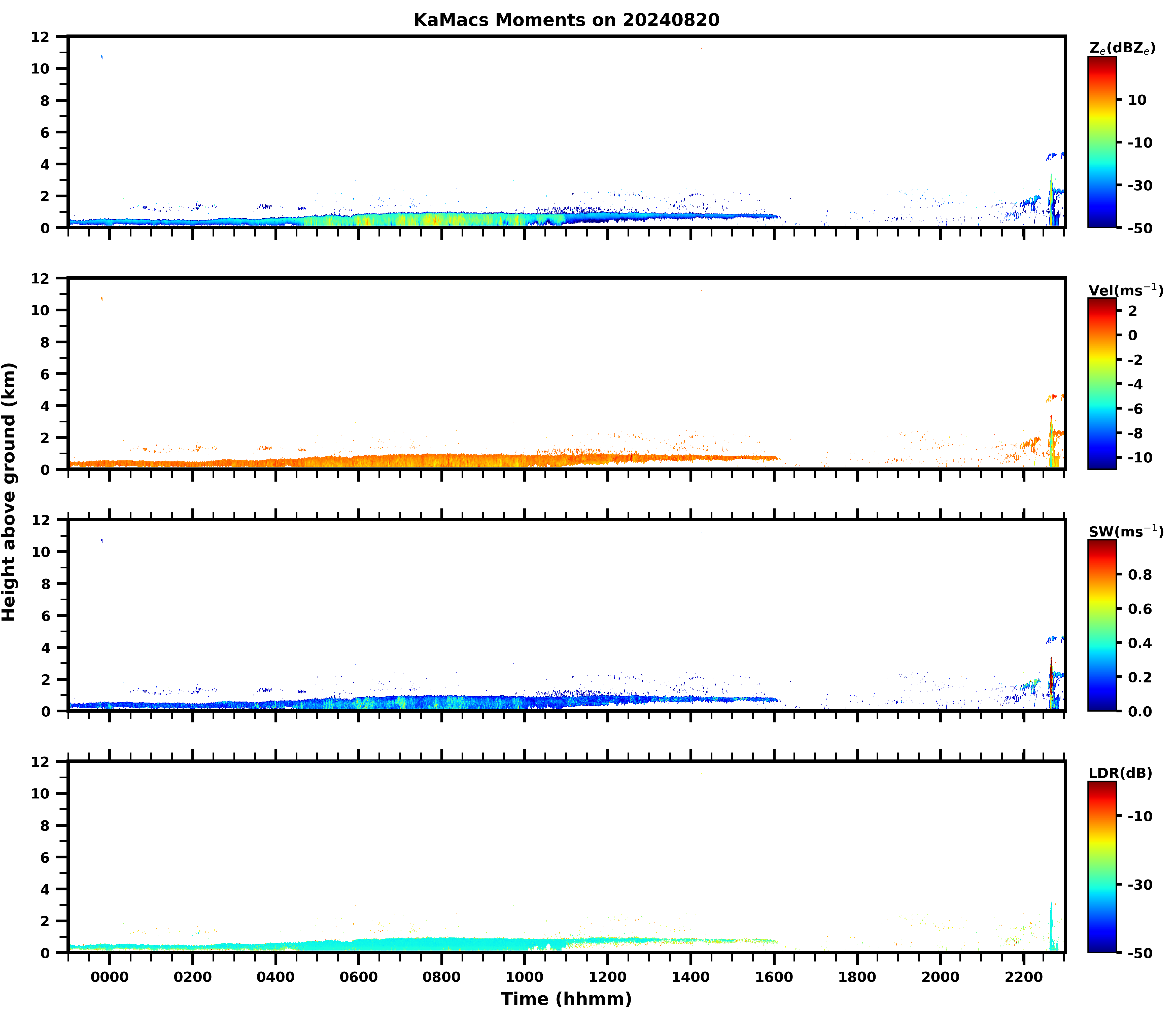
Task: Click the 0.8 label on SW colorbar
Action: point(1139,575)
